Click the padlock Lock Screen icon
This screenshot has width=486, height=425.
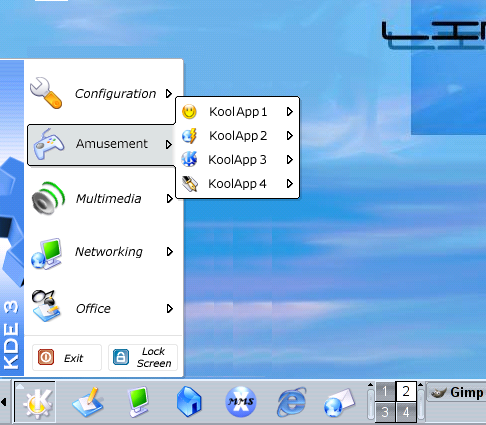coord(121,357)
